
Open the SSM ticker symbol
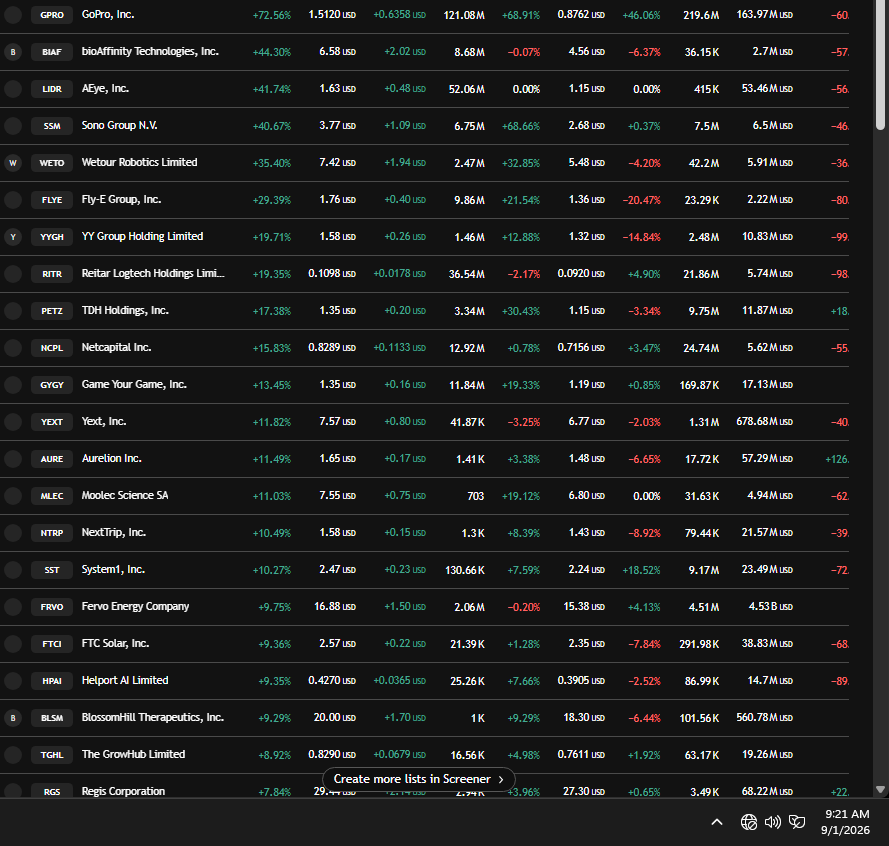[52, 126]
